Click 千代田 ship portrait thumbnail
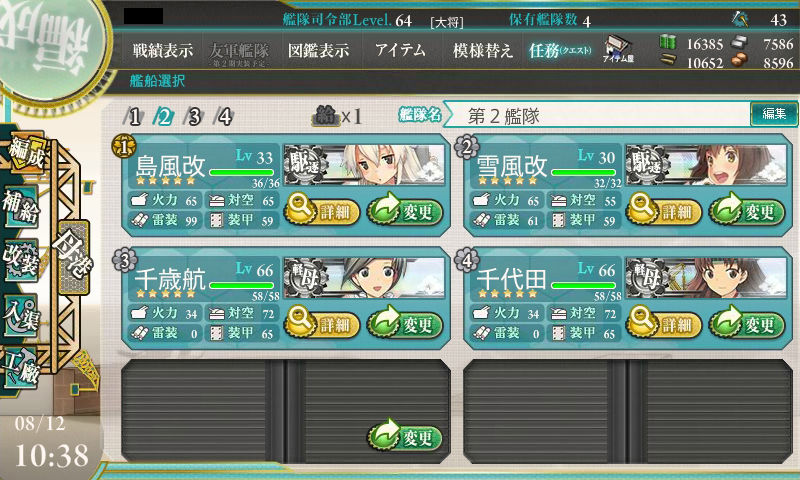 [x=706, y=277]
